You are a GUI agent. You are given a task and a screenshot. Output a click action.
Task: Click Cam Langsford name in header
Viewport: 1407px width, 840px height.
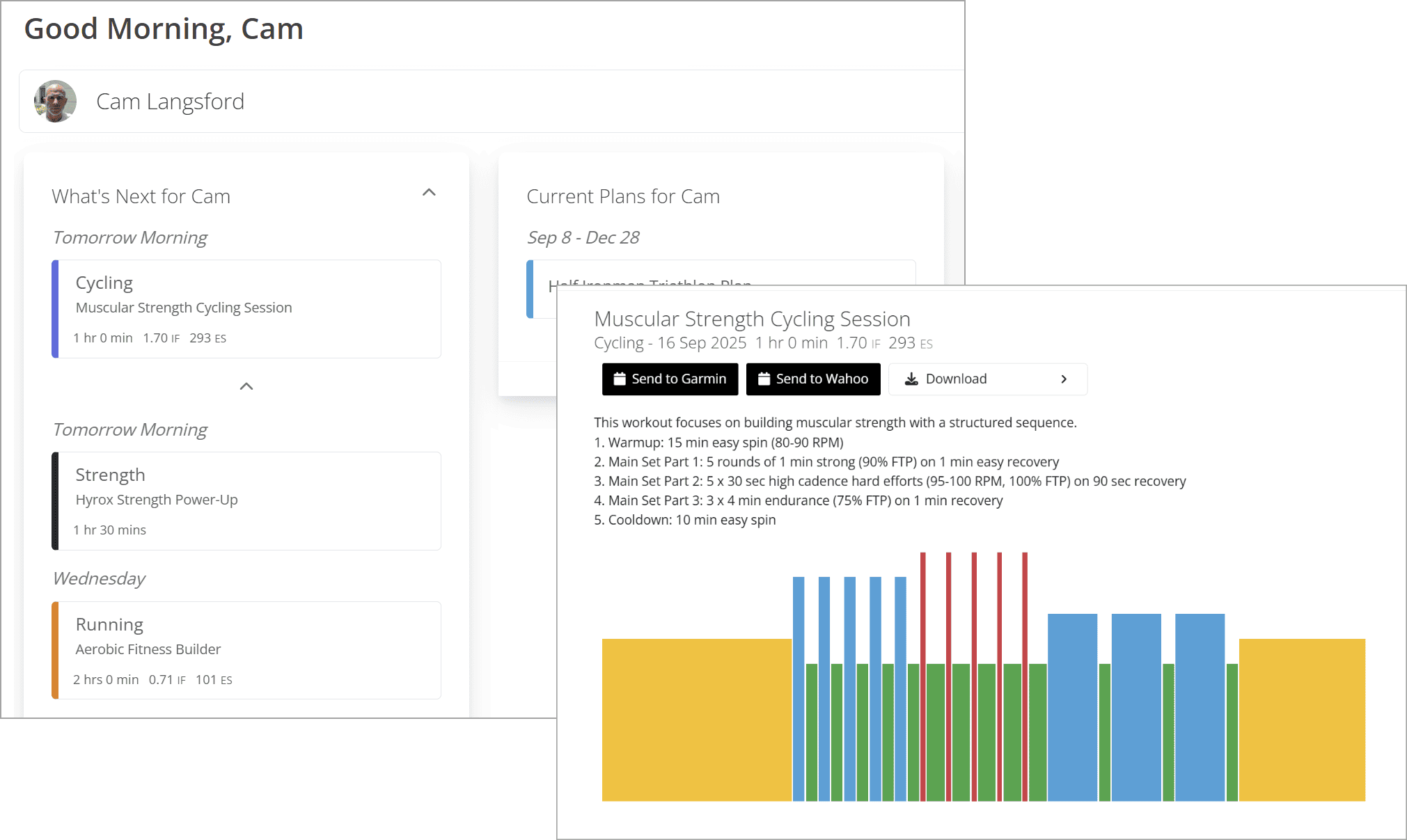[170, 102]
